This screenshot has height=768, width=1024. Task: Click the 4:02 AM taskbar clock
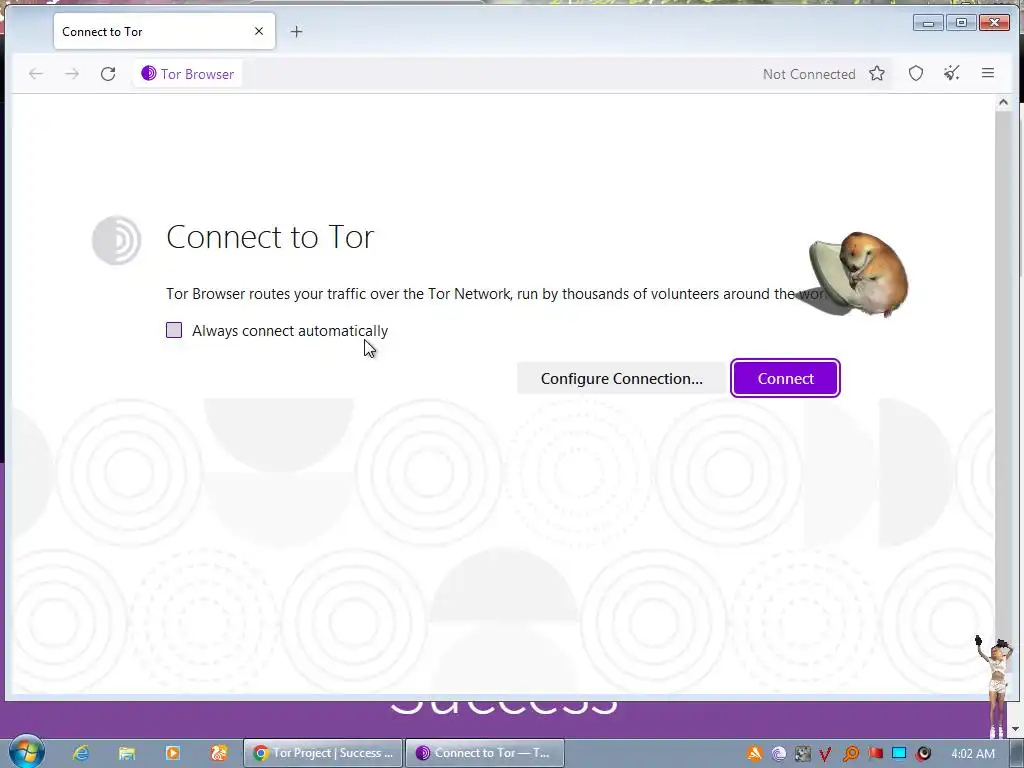972,754
